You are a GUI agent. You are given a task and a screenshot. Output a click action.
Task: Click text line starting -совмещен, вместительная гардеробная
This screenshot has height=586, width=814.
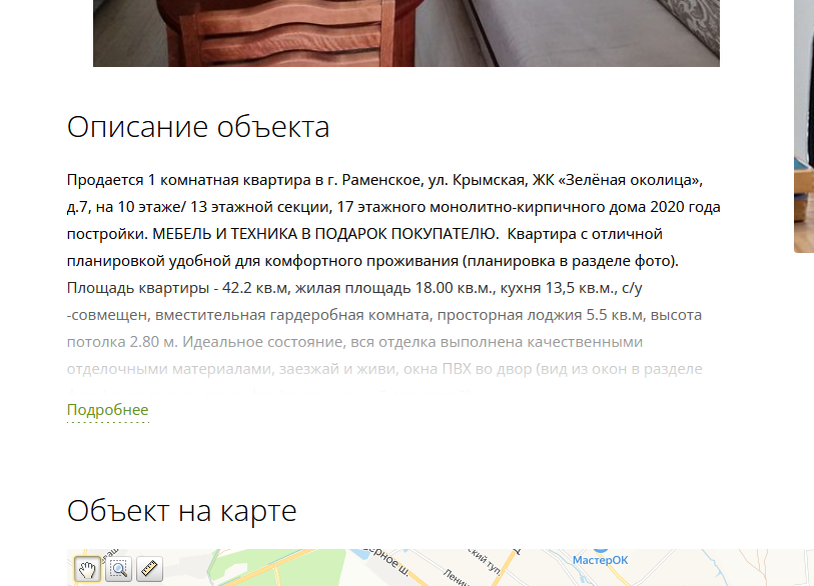pyautogui.click(x=384, y=315)
